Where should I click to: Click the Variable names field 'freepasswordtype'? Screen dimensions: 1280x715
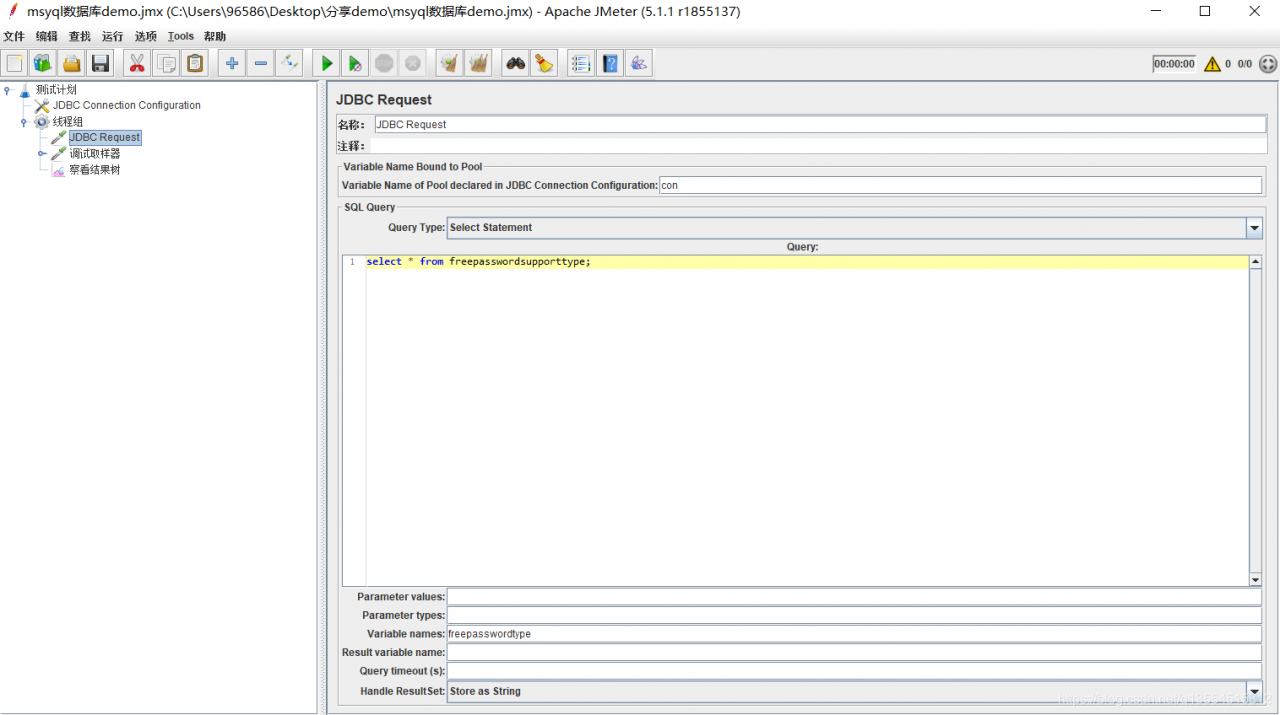click(854, 634)
